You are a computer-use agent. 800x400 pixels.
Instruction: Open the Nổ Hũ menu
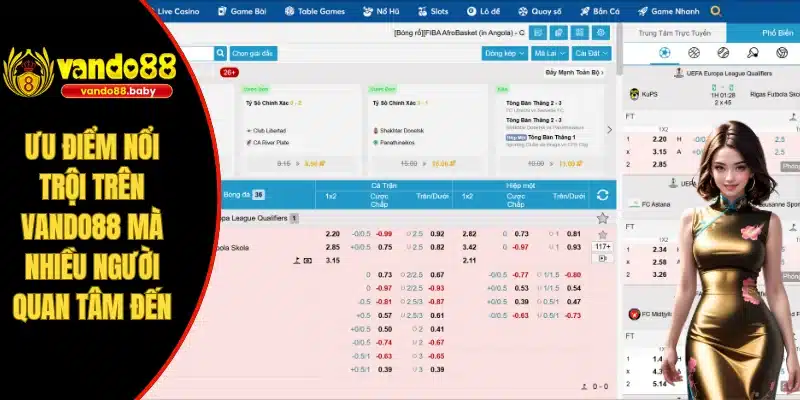tap(381, 11)
